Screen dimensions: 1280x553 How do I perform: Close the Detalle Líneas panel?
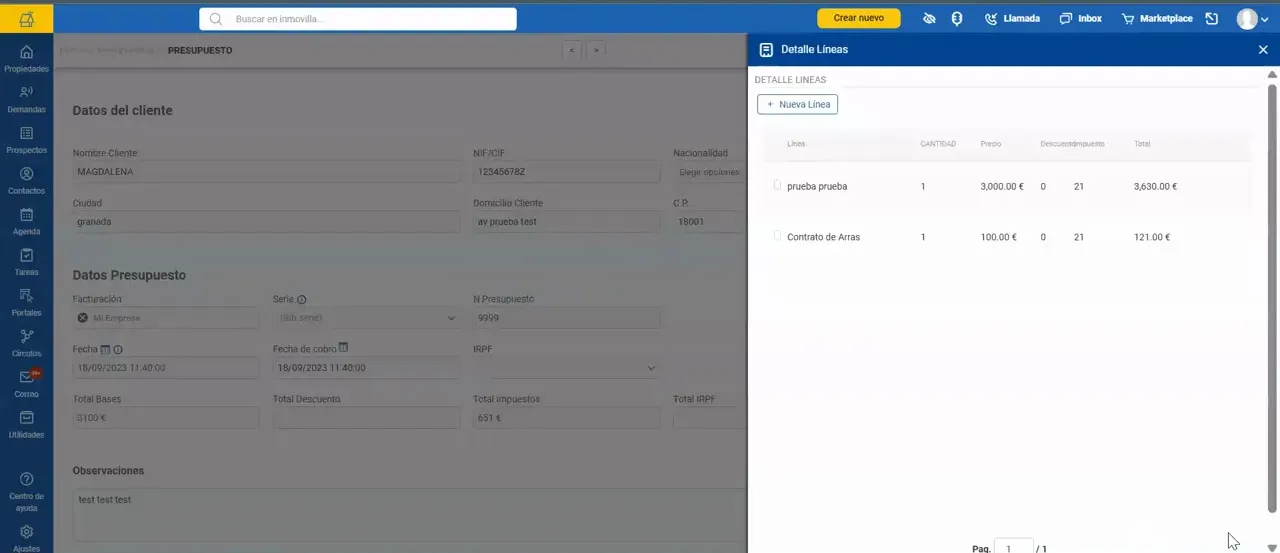[1263, 49]
